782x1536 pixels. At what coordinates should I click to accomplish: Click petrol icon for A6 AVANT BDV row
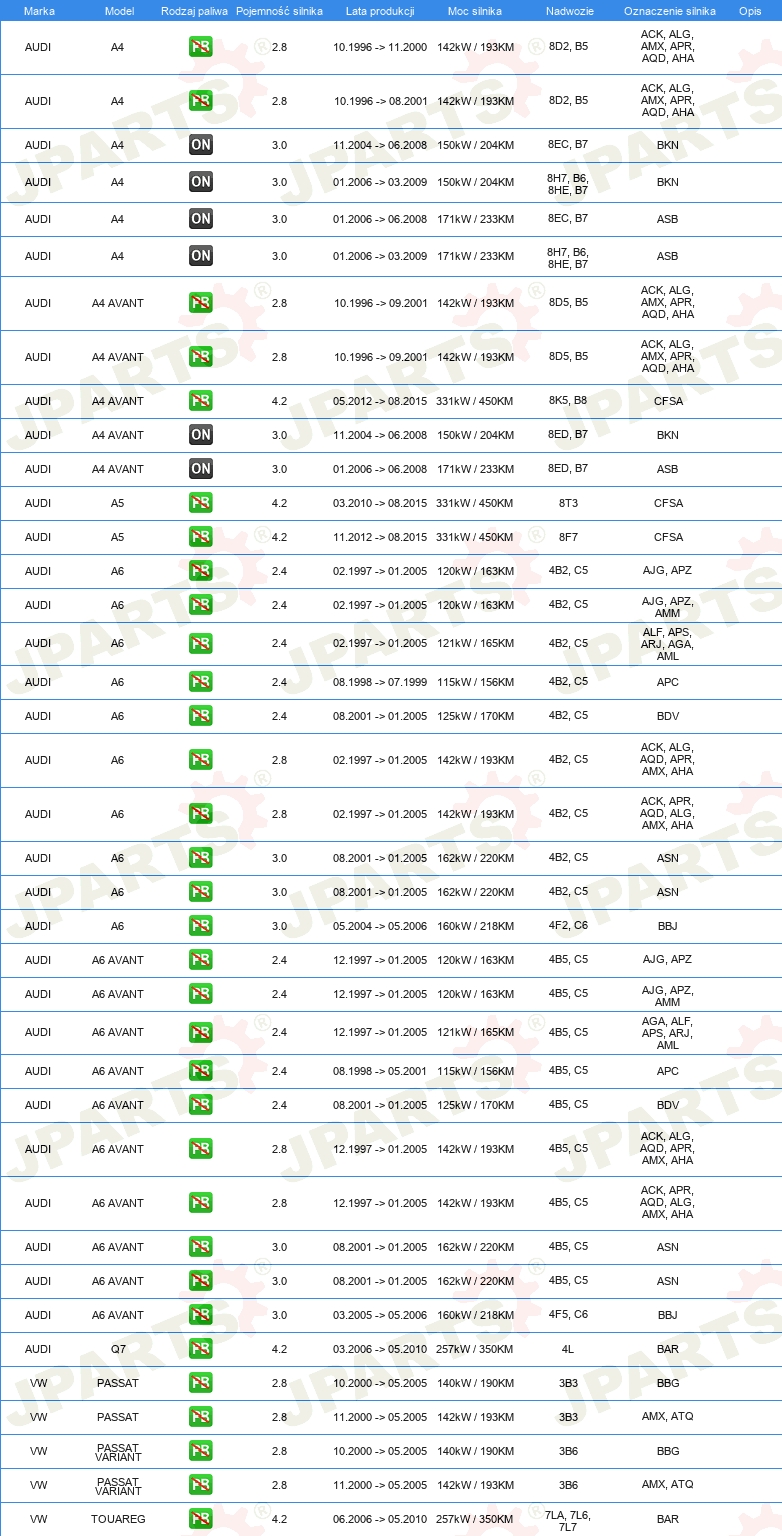coord(201,1105)
